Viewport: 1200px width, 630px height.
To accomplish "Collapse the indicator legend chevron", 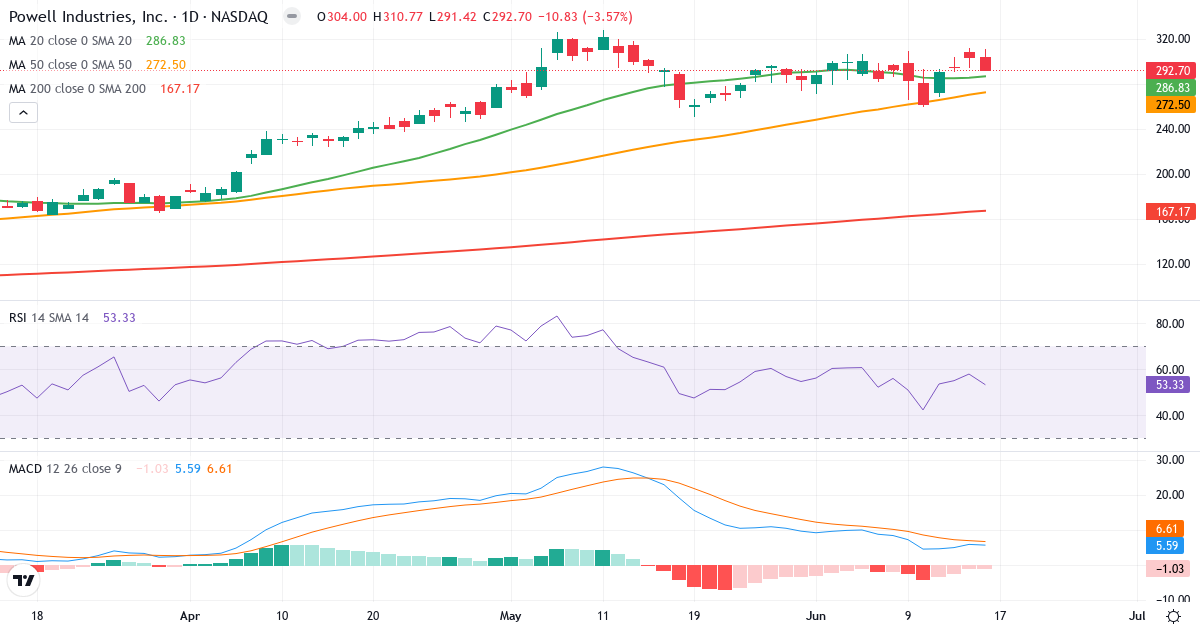I will point(23,113).
